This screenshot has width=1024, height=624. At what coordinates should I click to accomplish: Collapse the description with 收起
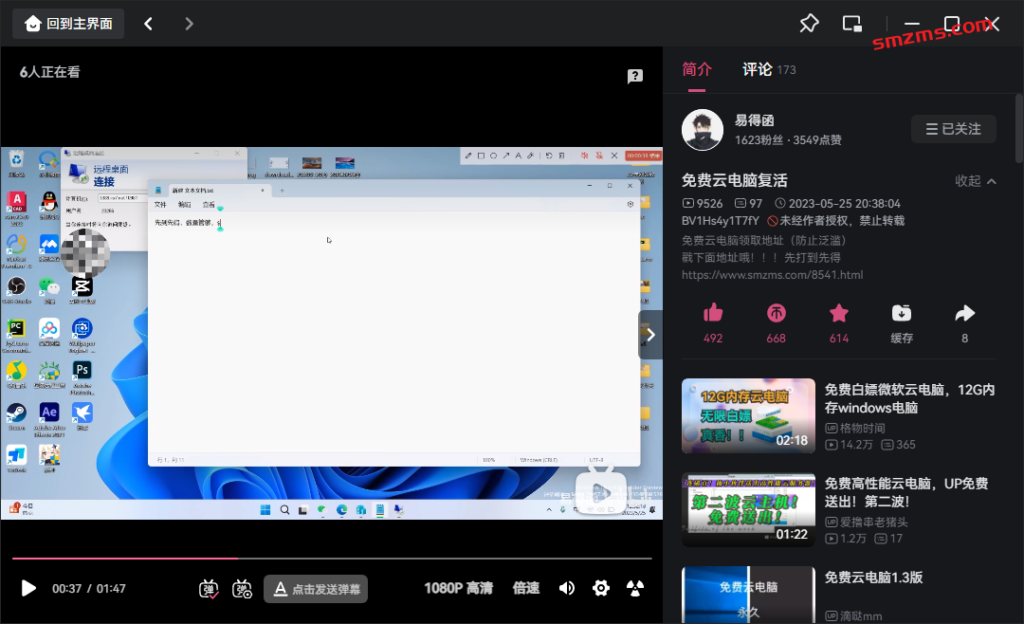[x=976, y=181]
